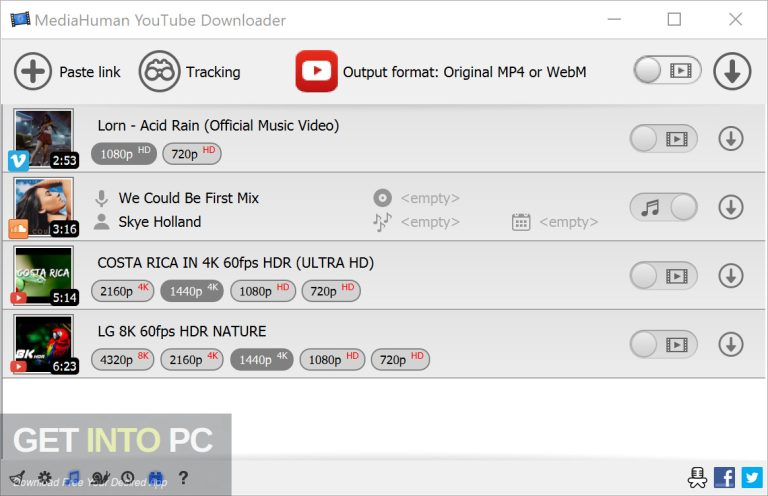This screenshot has height=496, width=768.
Task: Click the person icon beside Skye Holland
Action: [101, 222]
